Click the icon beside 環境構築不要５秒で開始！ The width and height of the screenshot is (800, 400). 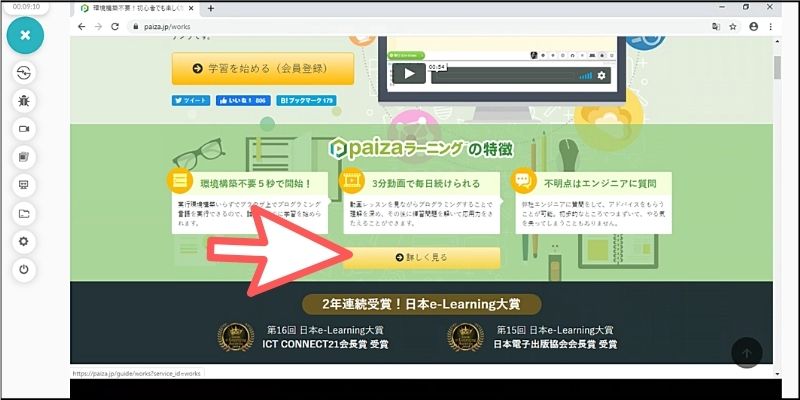coord(180,181)
